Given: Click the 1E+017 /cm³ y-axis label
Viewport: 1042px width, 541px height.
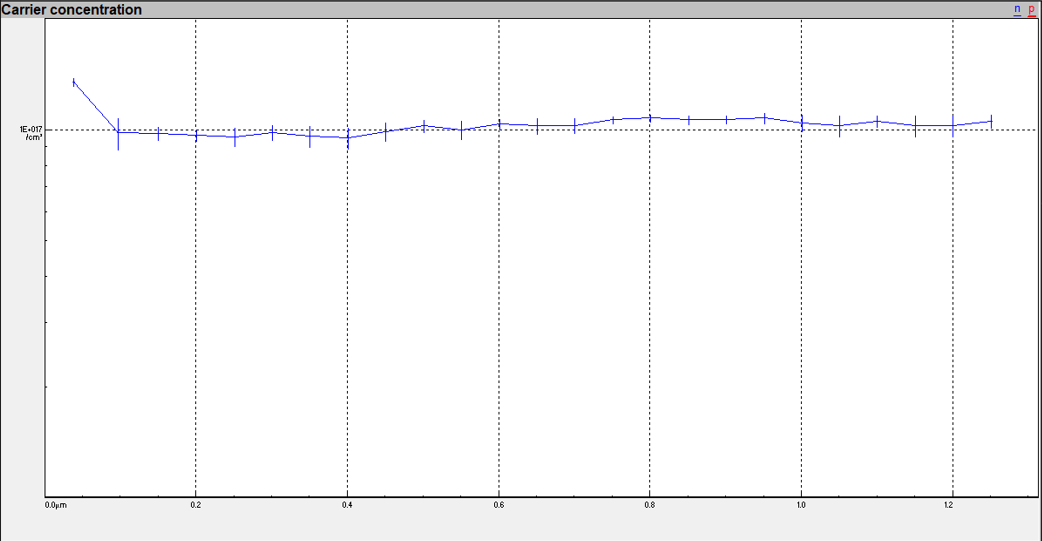Looking at the screenshot, I should point(30,133).
